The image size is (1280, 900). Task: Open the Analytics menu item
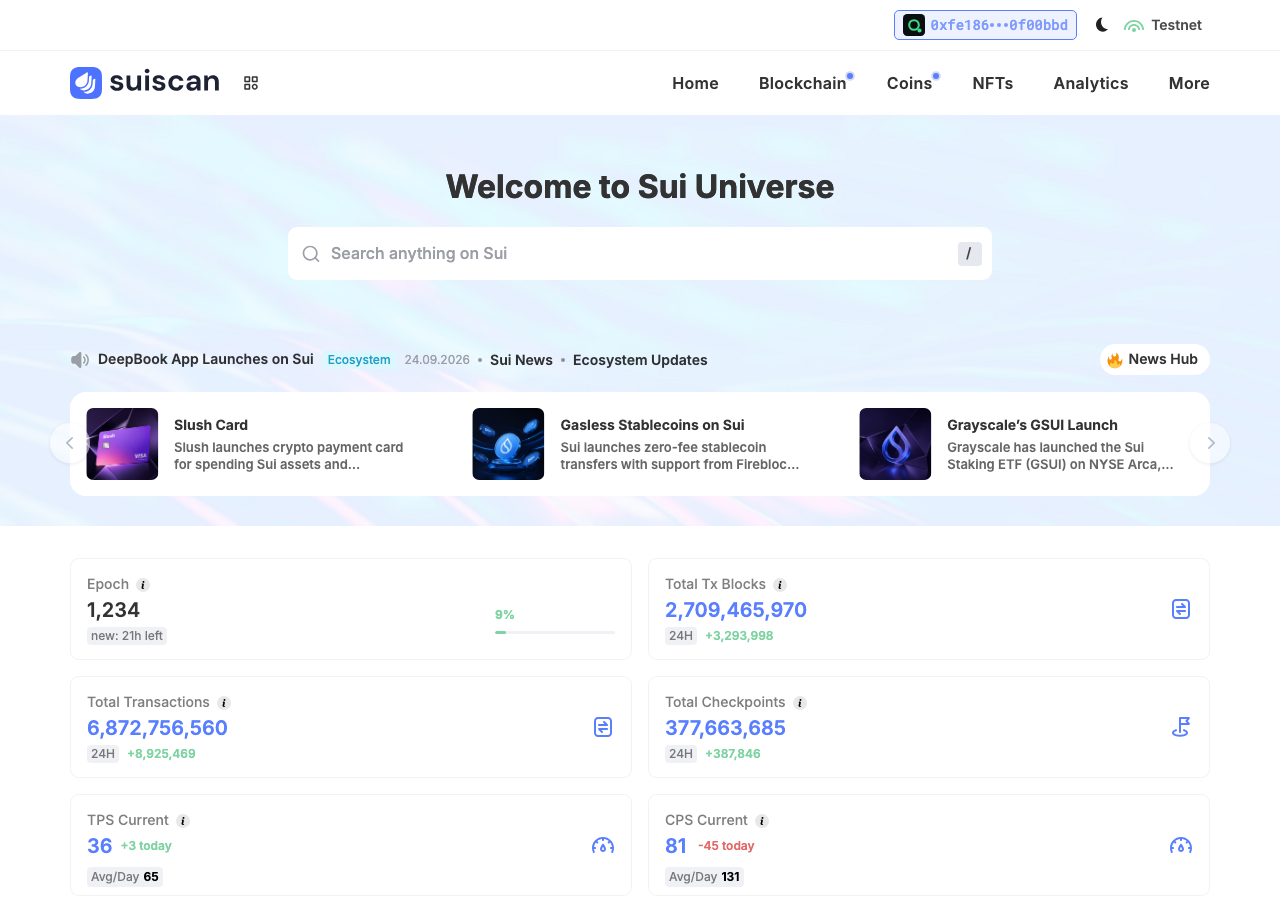point(1091,83)
